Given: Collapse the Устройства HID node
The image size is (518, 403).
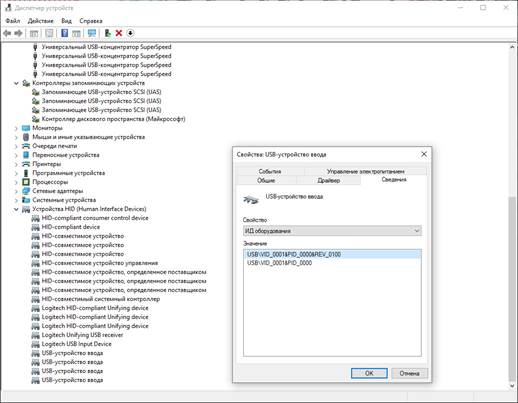Looking at the screenshot, I should (16, 209).
